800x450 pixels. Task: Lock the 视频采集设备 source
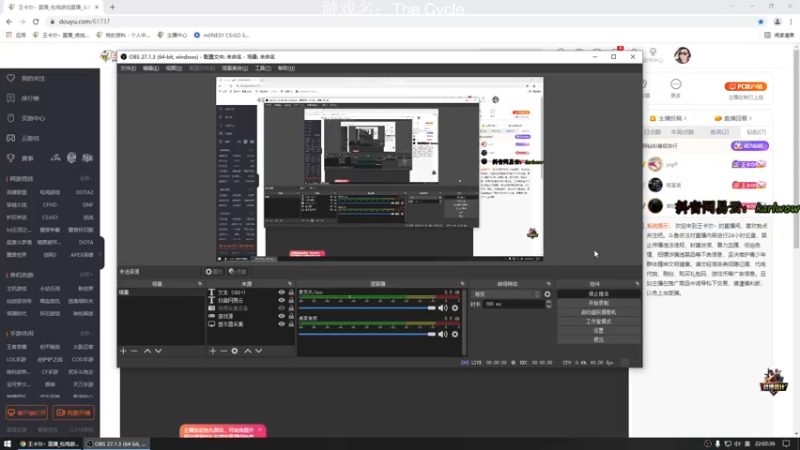291,308
